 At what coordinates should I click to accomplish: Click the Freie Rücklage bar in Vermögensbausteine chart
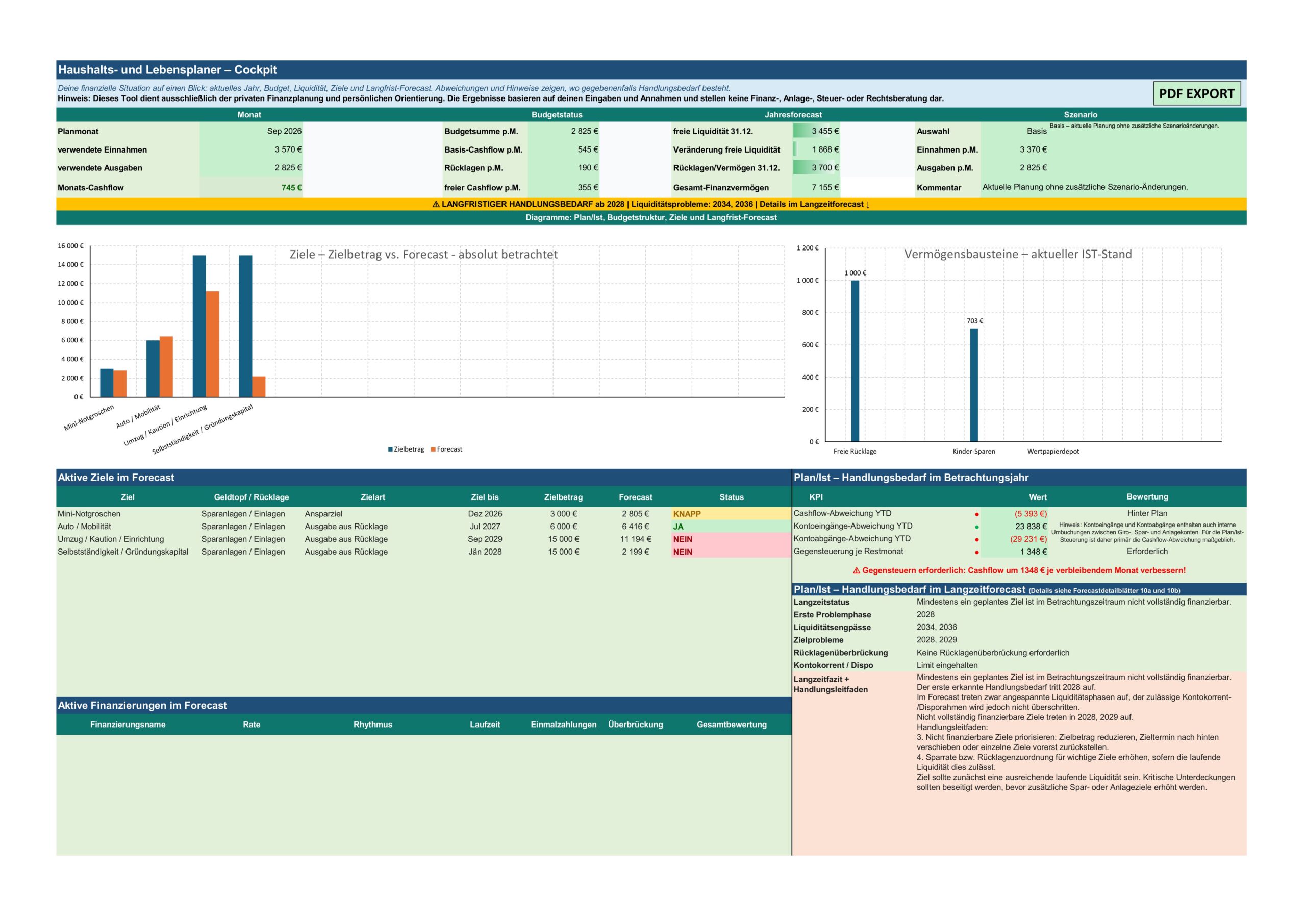(855, 361)
